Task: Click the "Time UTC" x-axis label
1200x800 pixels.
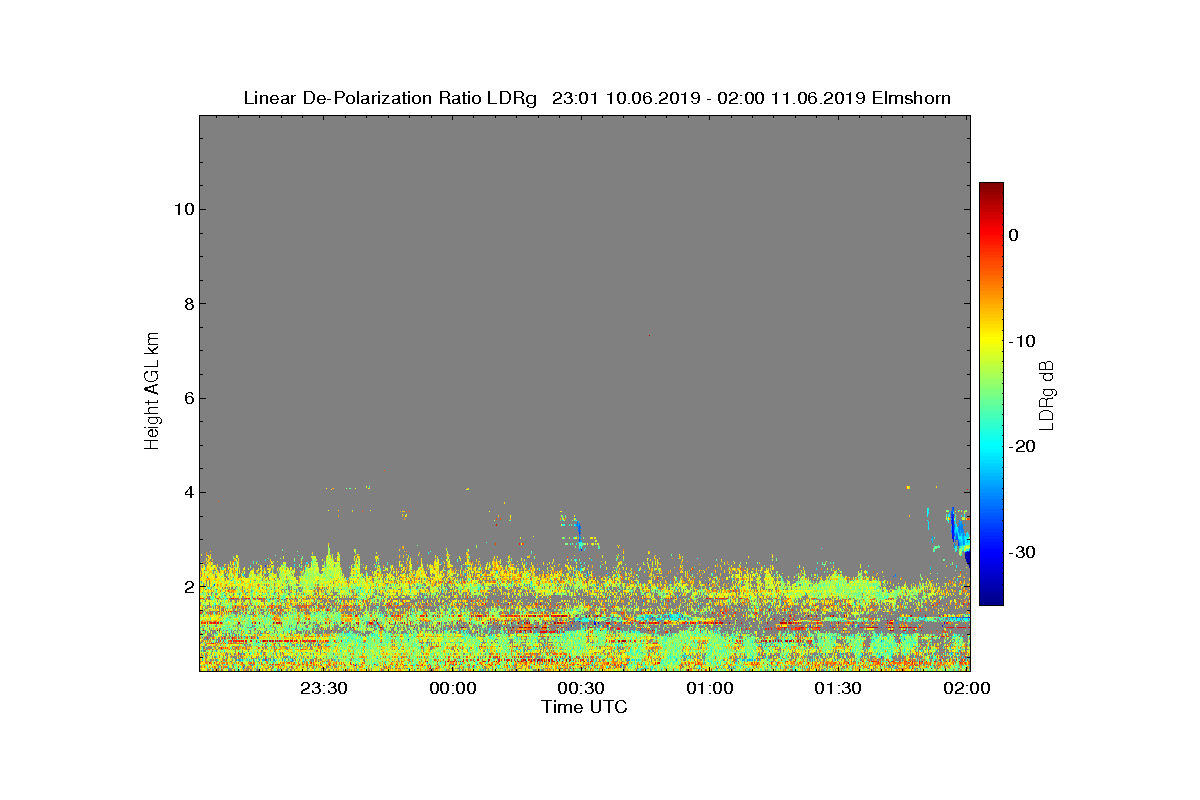Action: tap(585, 707)
